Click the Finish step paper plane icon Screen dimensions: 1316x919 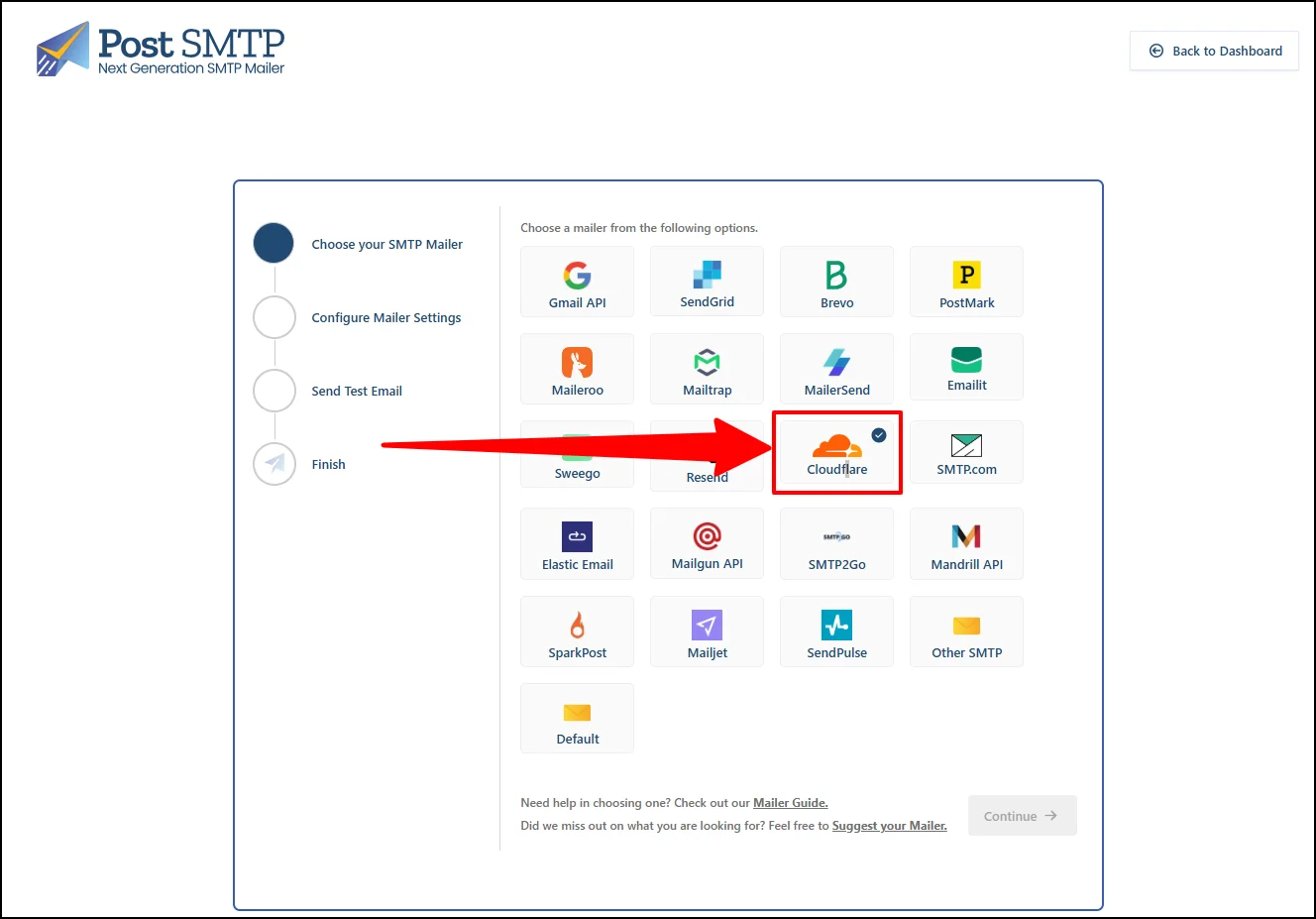pyautogui.click(x=274, y=463)
